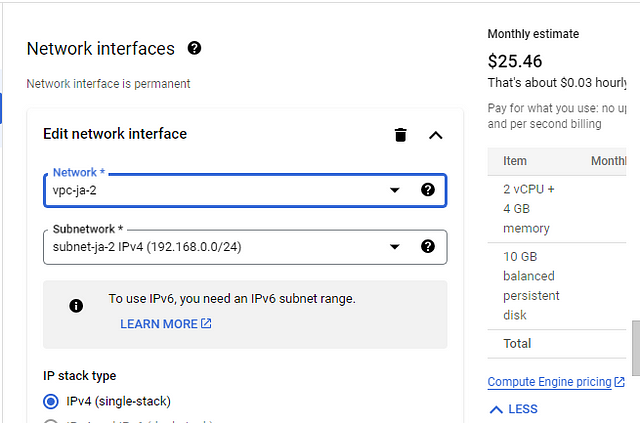Delete the network interface with trash icon
Viewport: 640px width, 423px height.
click(x=400, y=135)
